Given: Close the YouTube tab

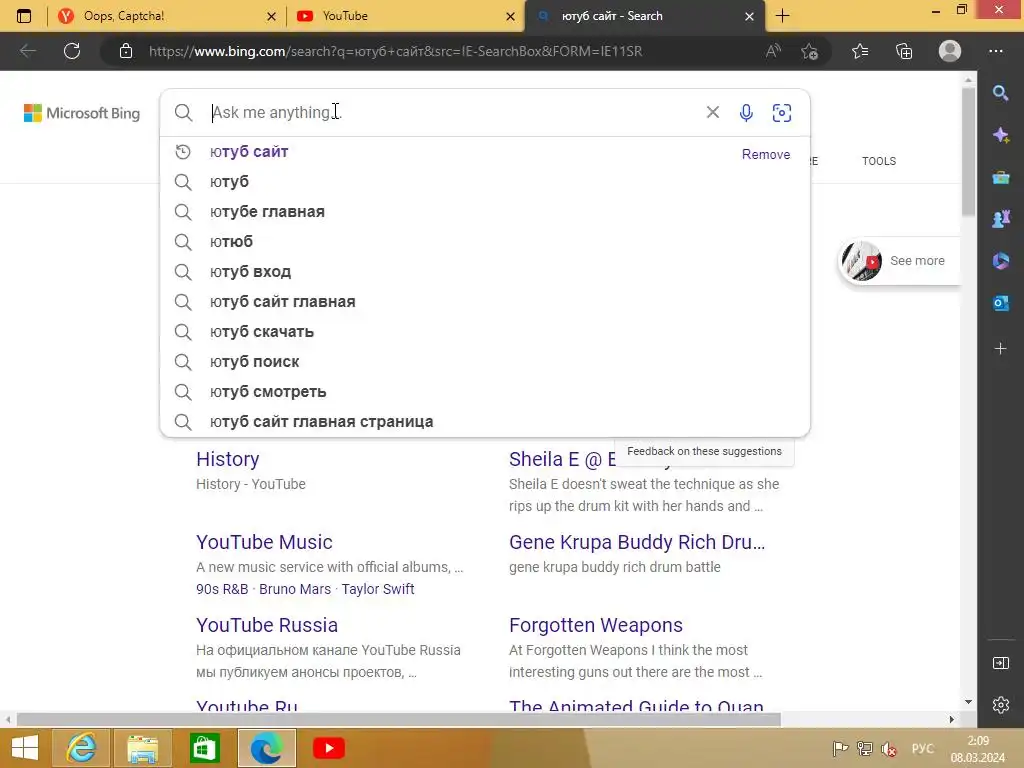Looking at the screenshot, I should click(x=511, y=16).
